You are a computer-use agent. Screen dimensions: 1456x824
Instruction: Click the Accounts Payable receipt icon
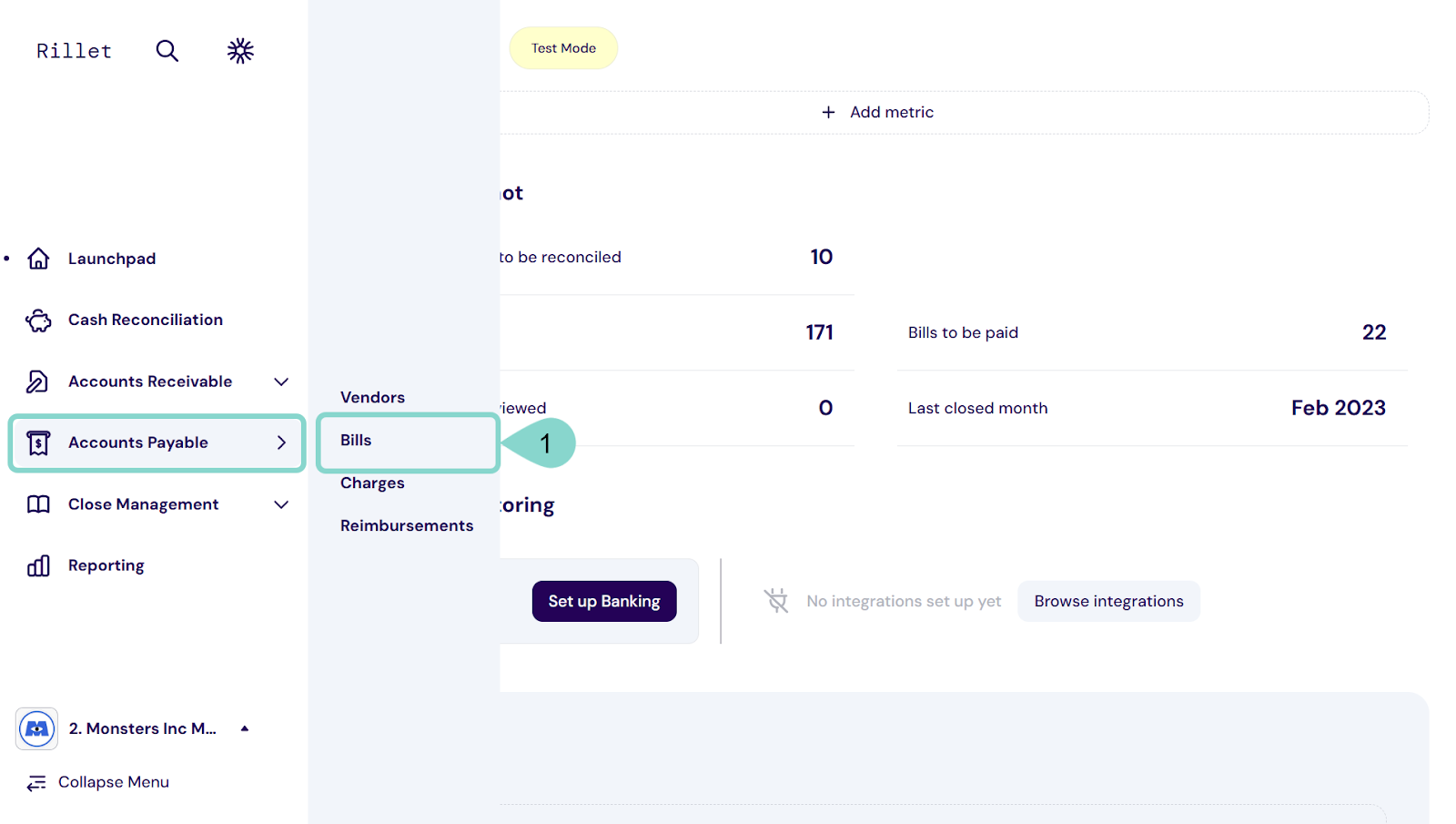click(x=38, y=443)
